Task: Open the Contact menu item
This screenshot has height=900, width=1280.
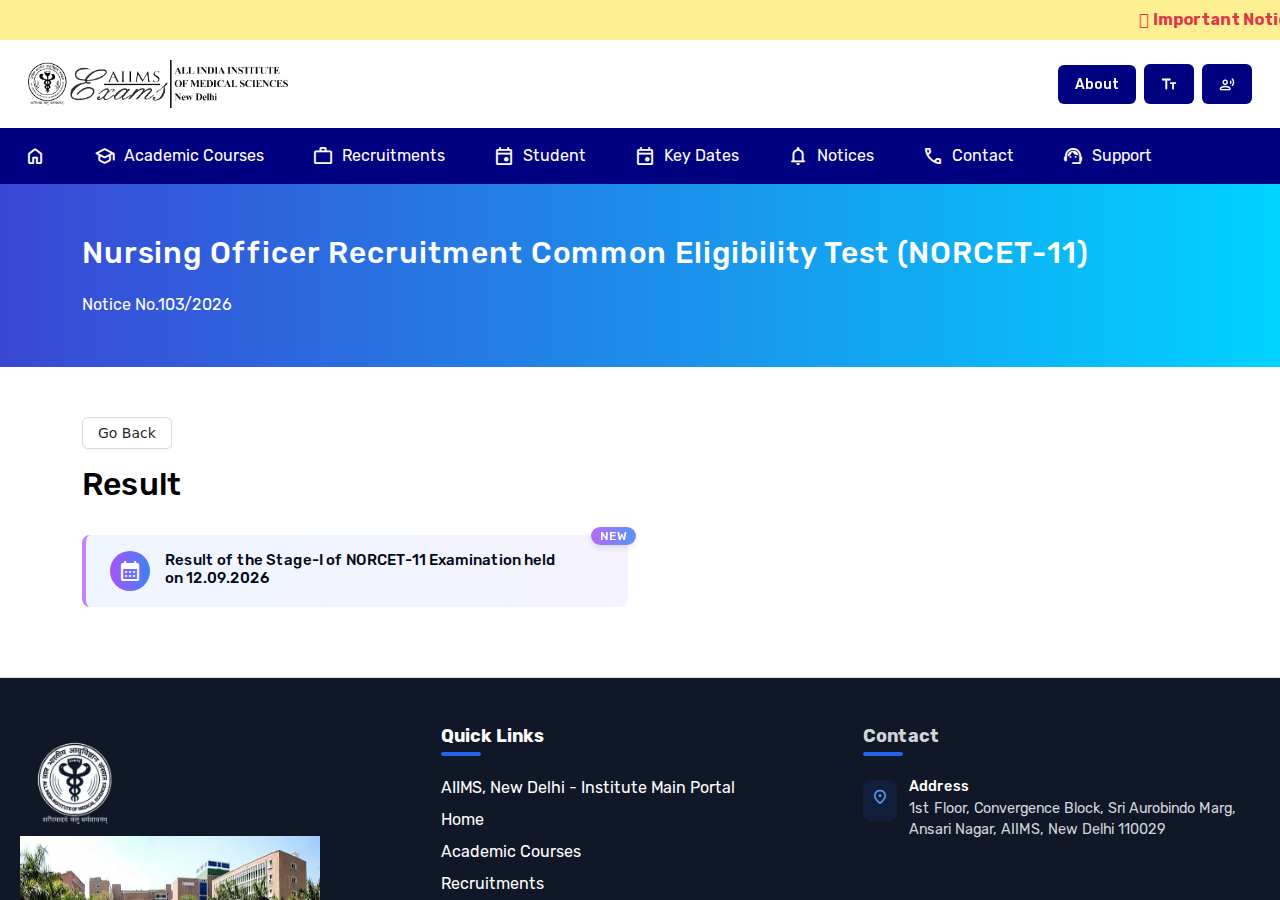Action: tap(969, 156)
